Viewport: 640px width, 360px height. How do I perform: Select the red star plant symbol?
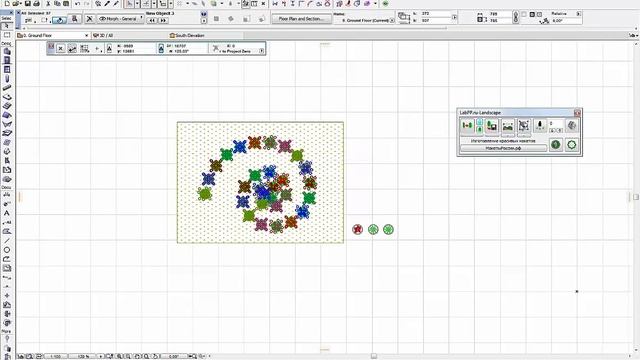tap(358, 229)
